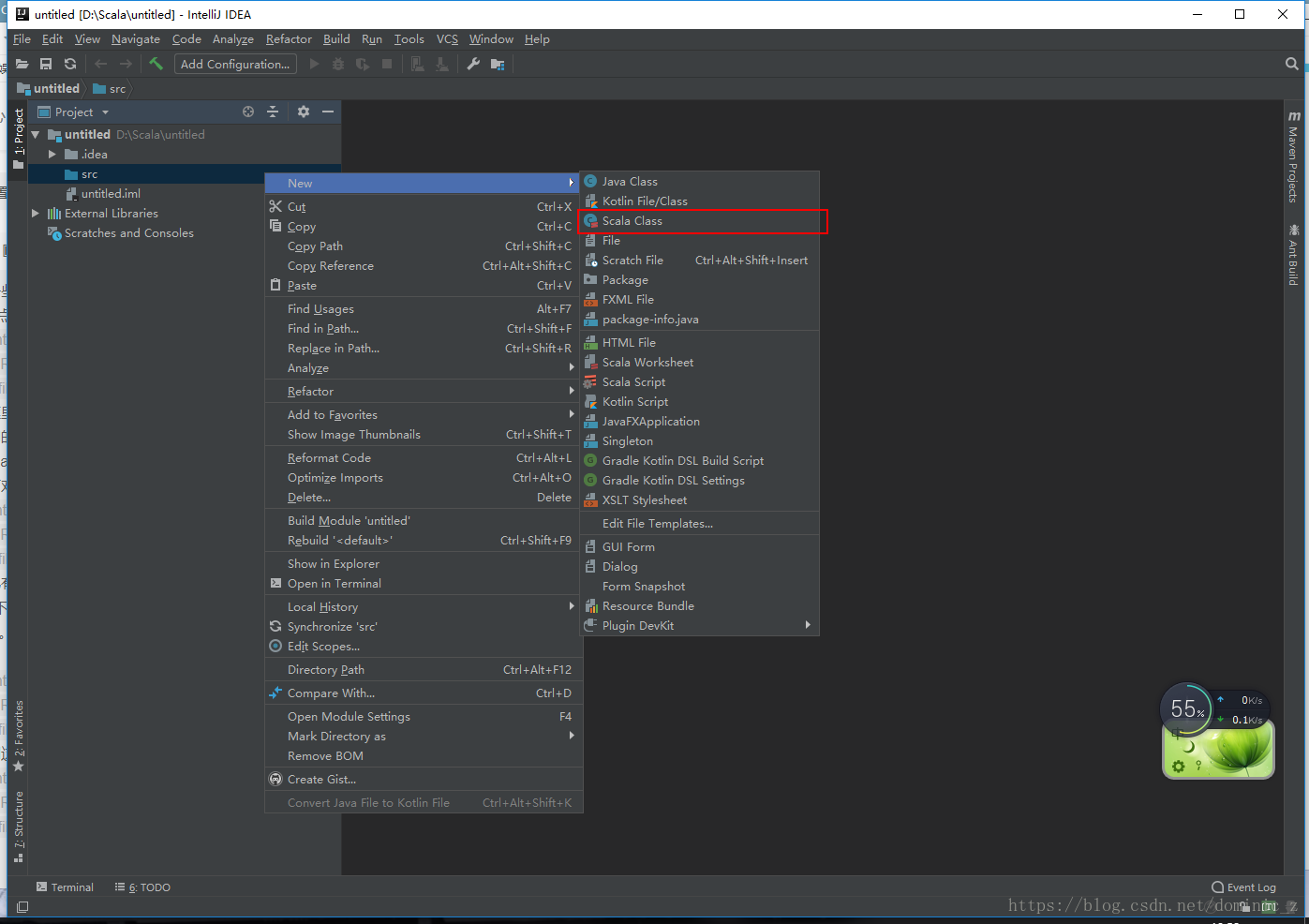Choose Scala Class from New submenu
Screen dimensions: 1309x924
[699, 221]
